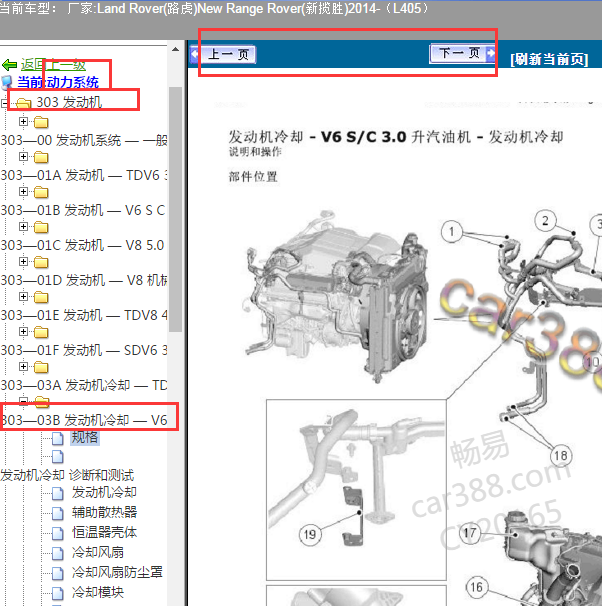
Task: Expand the 303—01C 发动机 V8 5.0 node
Action: point(23,226)
